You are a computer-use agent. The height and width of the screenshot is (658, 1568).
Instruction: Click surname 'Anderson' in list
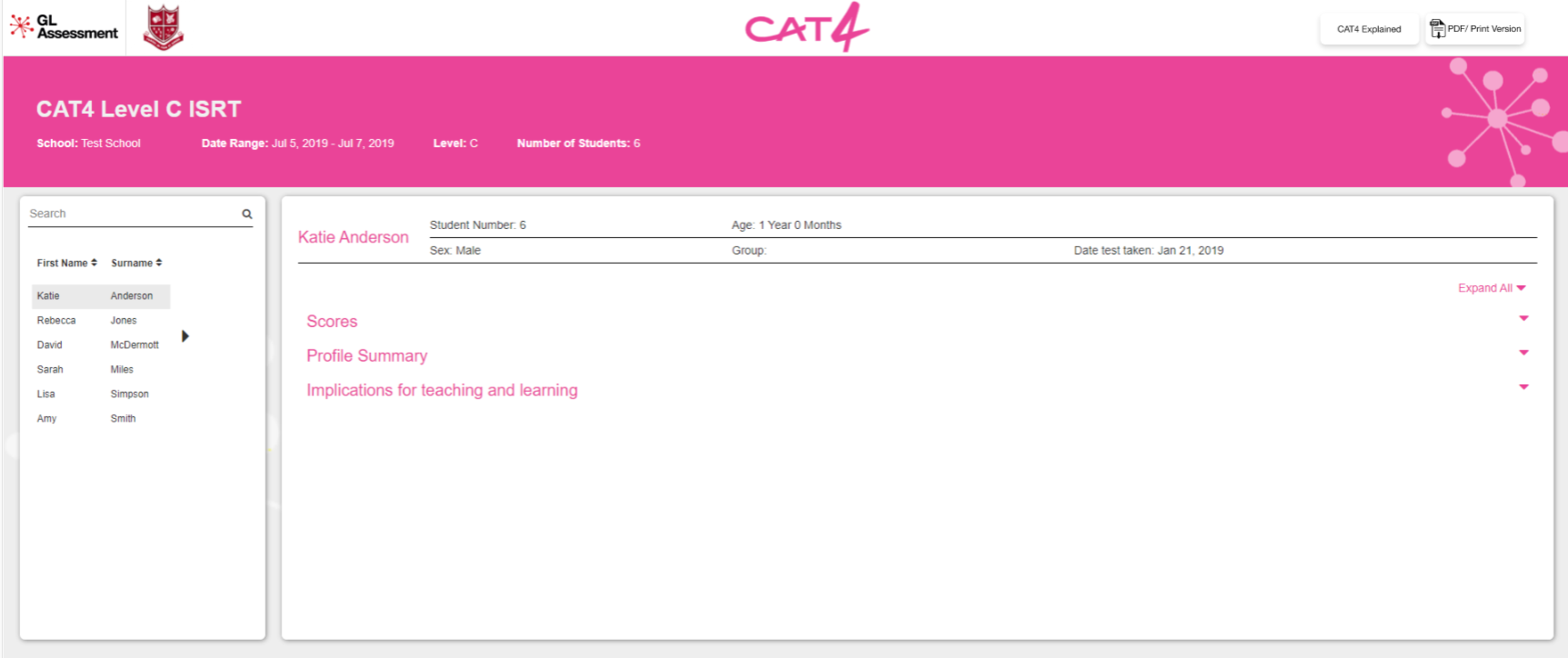click(132, 296)
